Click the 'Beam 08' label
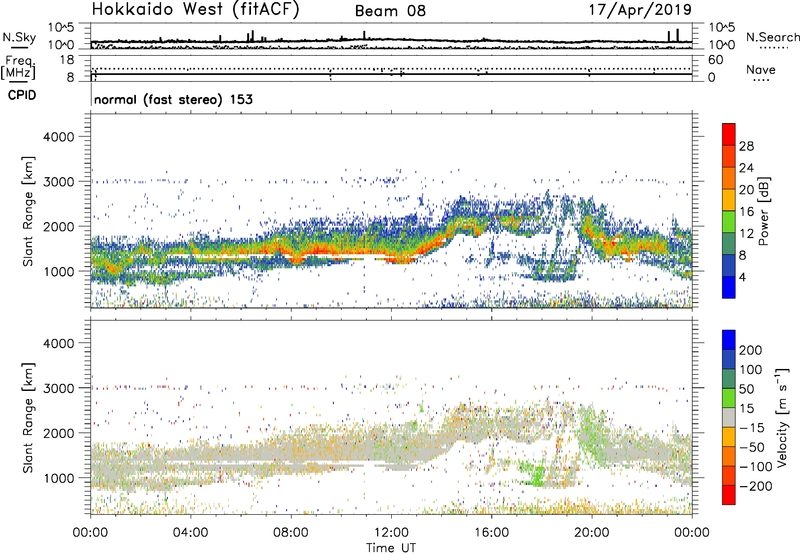The width and height of the screenshot is (800, 554). pos(390,11)
